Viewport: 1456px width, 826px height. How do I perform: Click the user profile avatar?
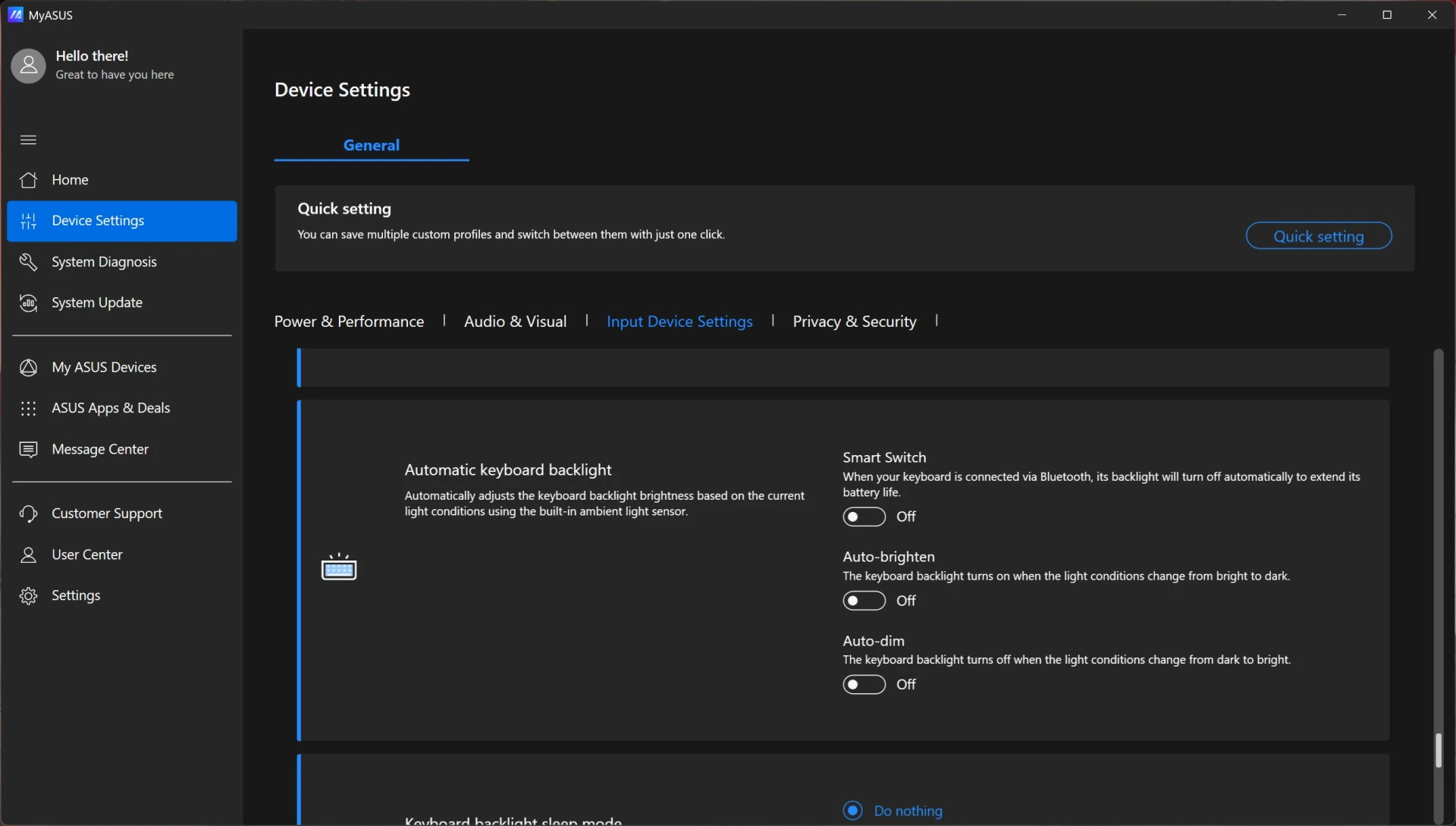click(28, 65)
